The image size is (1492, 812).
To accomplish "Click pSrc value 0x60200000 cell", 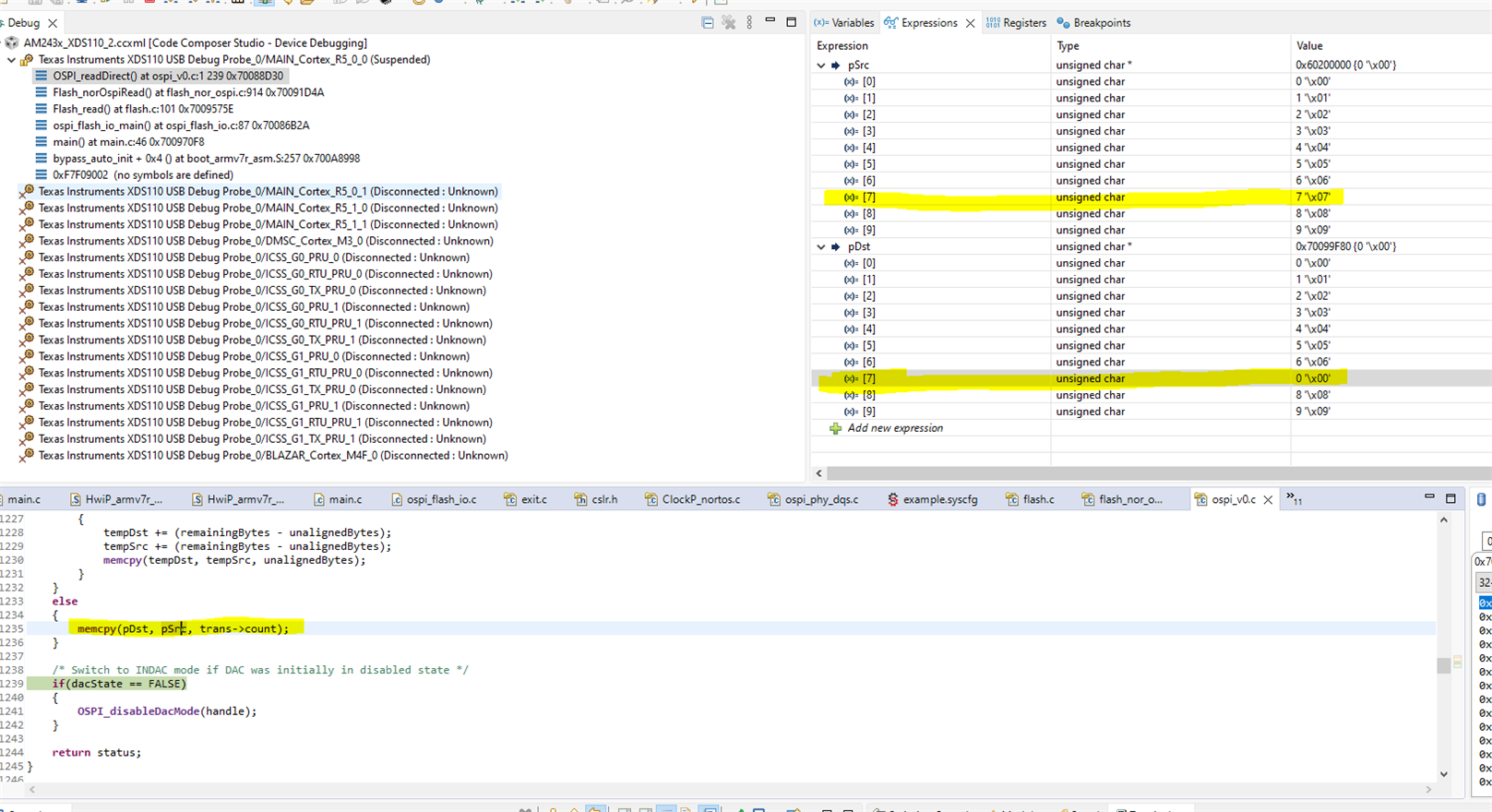I will [1345, 66].
